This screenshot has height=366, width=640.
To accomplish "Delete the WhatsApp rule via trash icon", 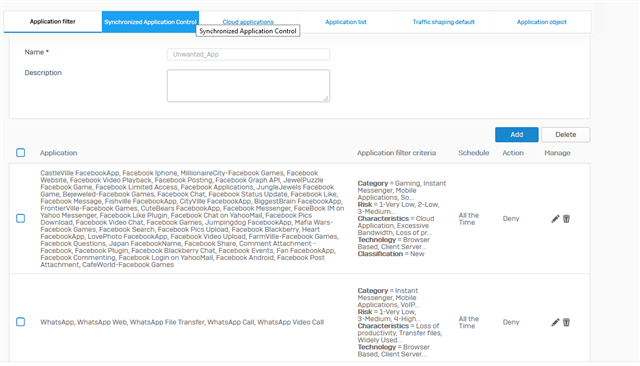I will point(566,322).
